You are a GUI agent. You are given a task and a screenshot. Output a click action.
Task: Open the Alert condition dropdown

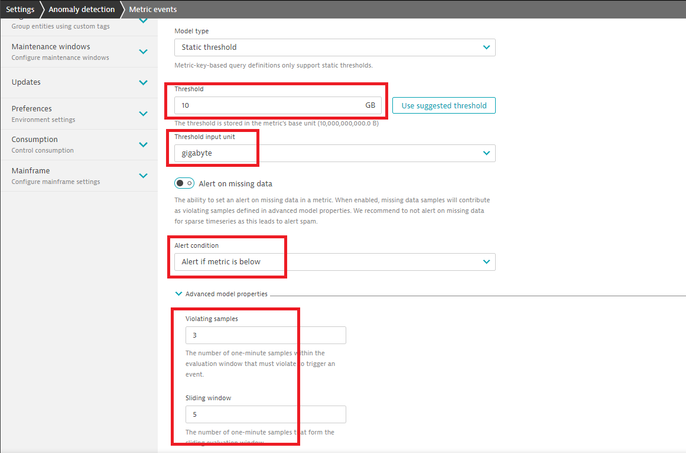click(x=334, y=261)
